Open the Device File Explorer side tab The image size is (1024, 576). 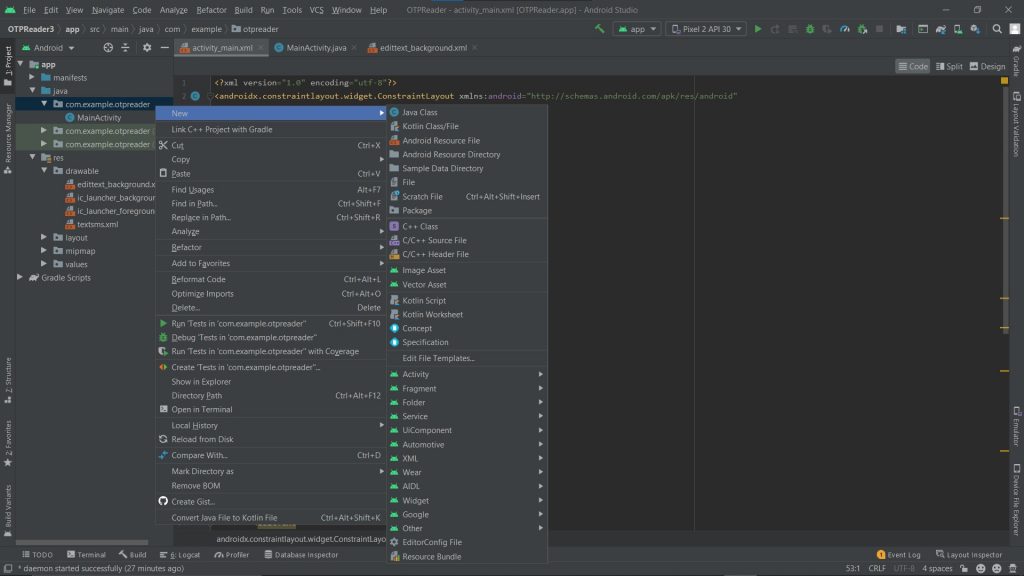1017,500
